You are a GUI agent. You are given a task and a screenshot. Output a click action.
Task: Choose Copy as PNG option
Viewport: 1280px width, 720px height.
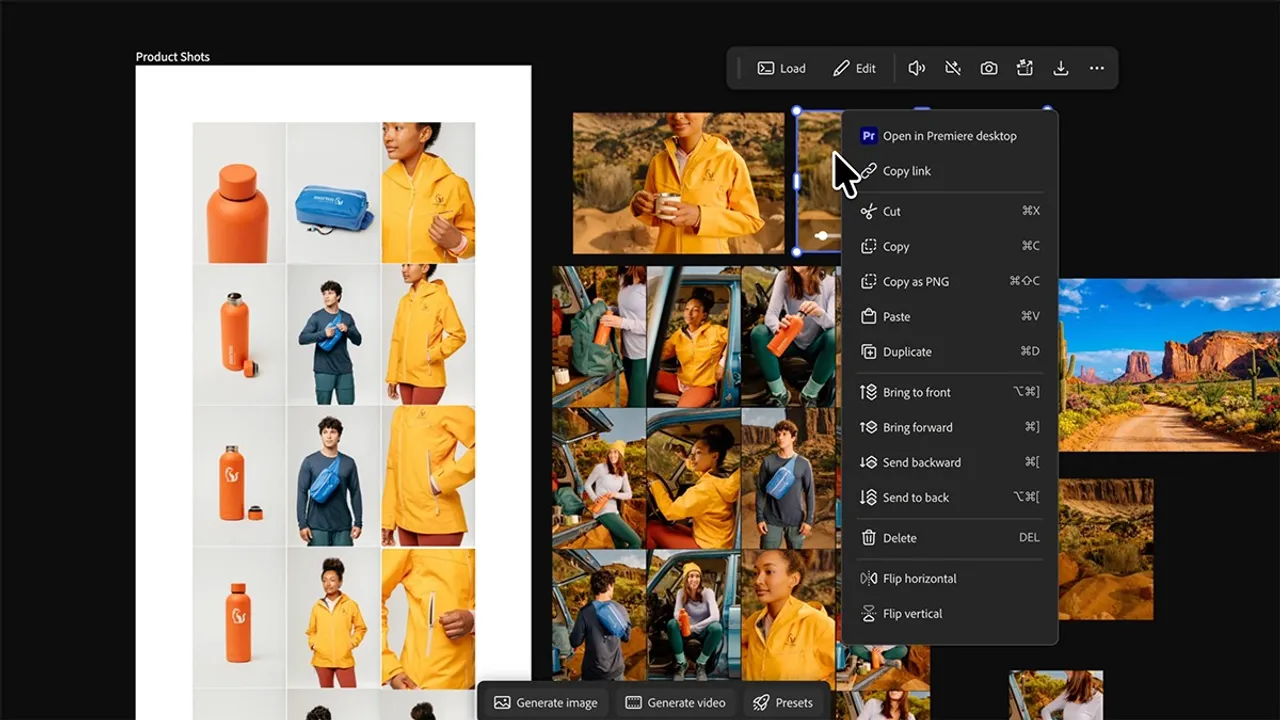[915, 281]
